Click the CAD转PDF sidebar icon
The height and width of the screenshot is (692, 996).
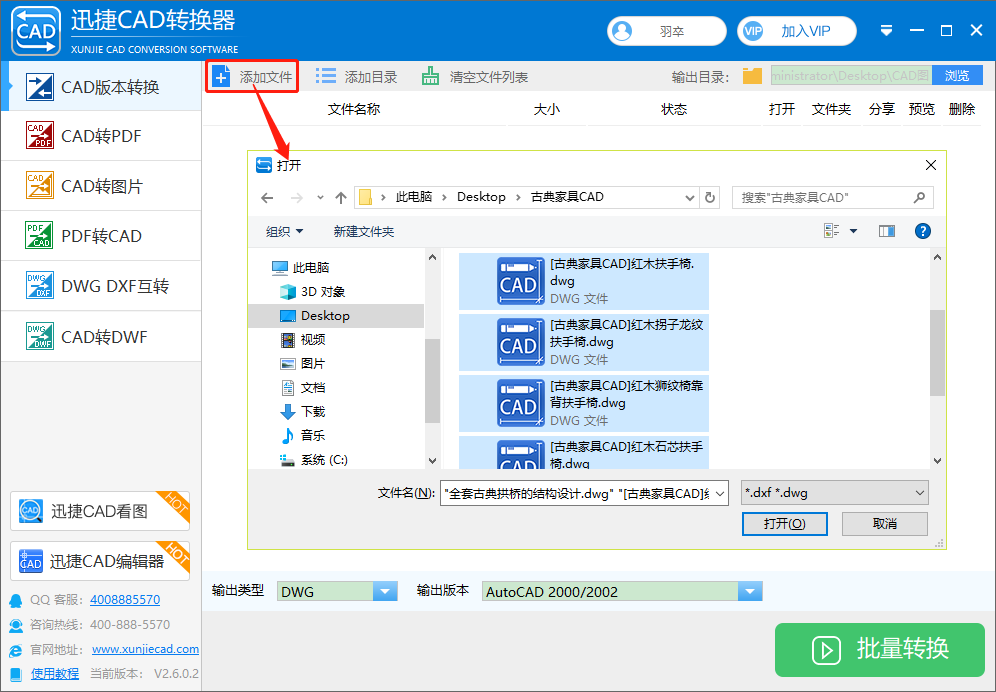click(39, 135)
